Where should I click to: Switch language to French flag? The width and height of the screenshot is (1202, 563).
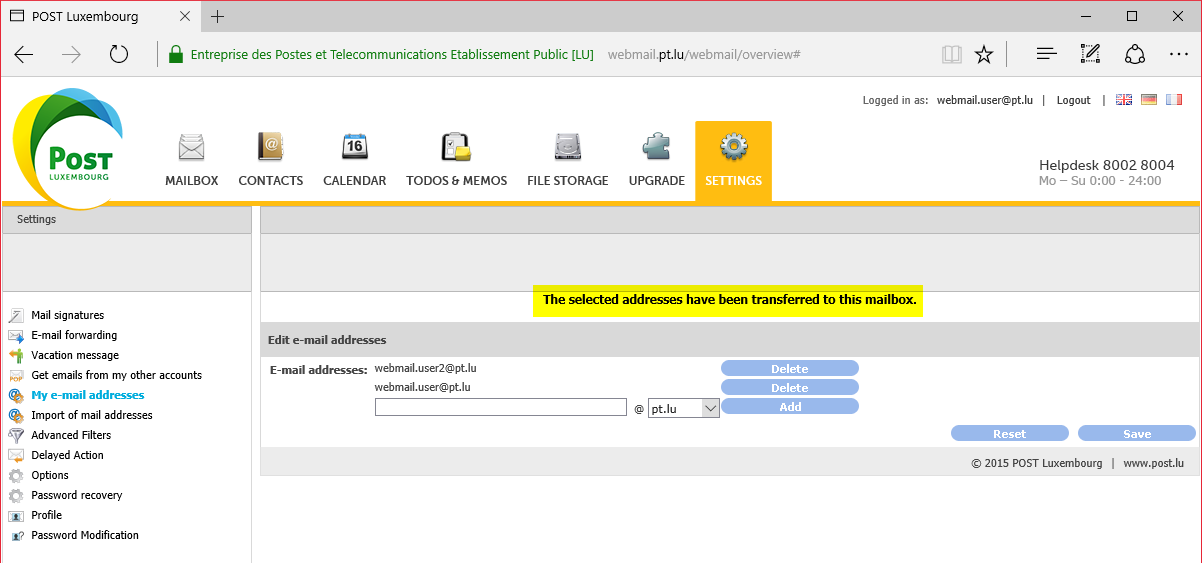click(x=1174, y=100)
